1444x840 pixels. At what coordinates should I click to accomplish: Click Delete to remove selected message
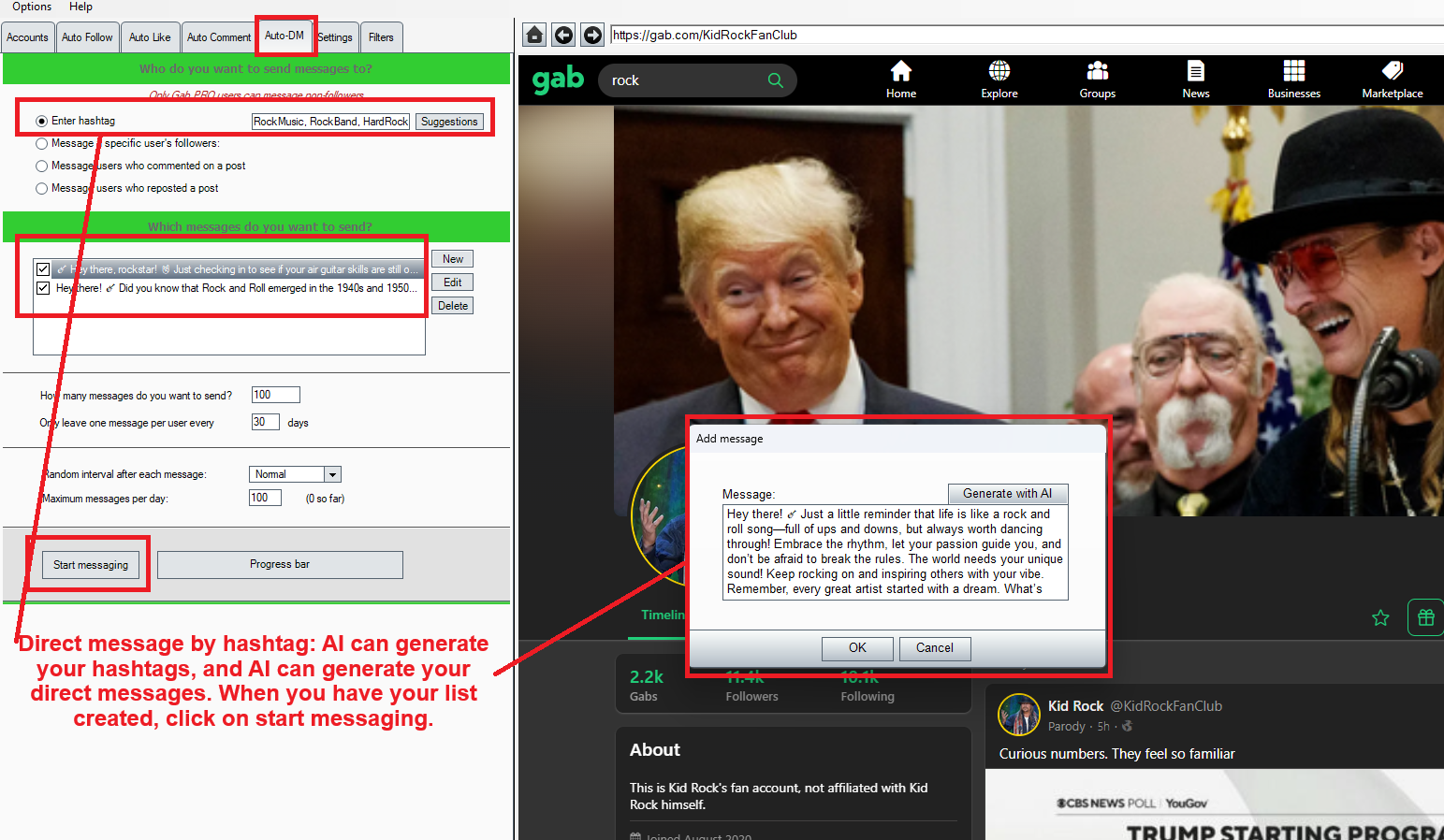point(453,306)
